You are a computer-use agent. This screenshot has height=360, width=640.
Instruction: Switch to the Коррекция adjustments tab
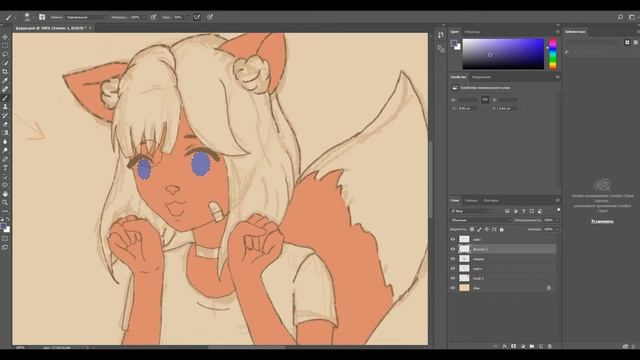click(x=481, y=77)
